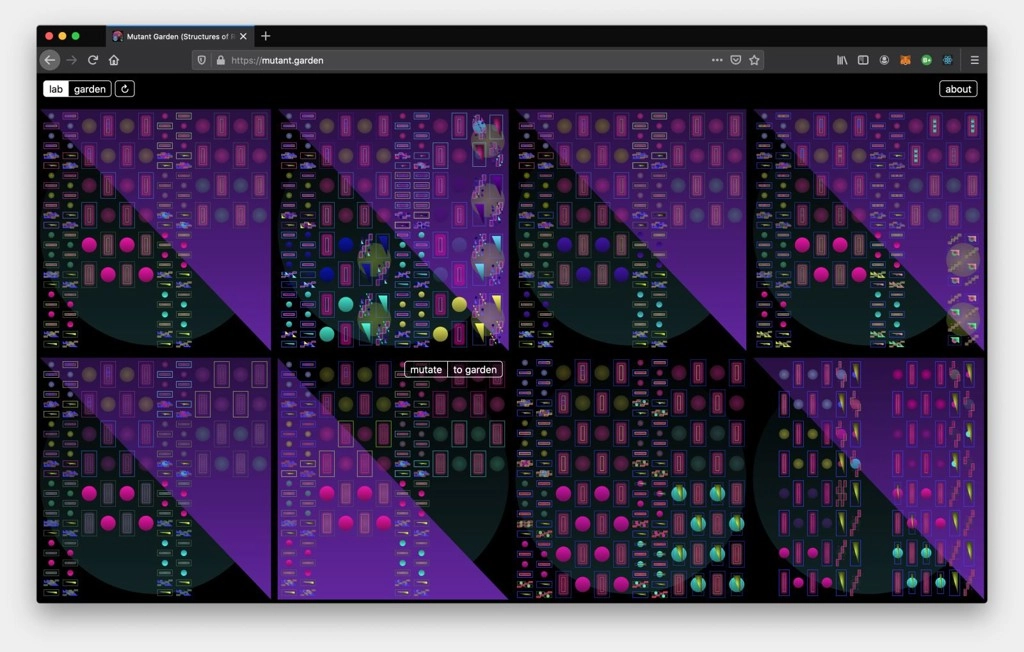1024x652 pixels.
Task: Open the Firefox account icon
Action: point(884,60)
